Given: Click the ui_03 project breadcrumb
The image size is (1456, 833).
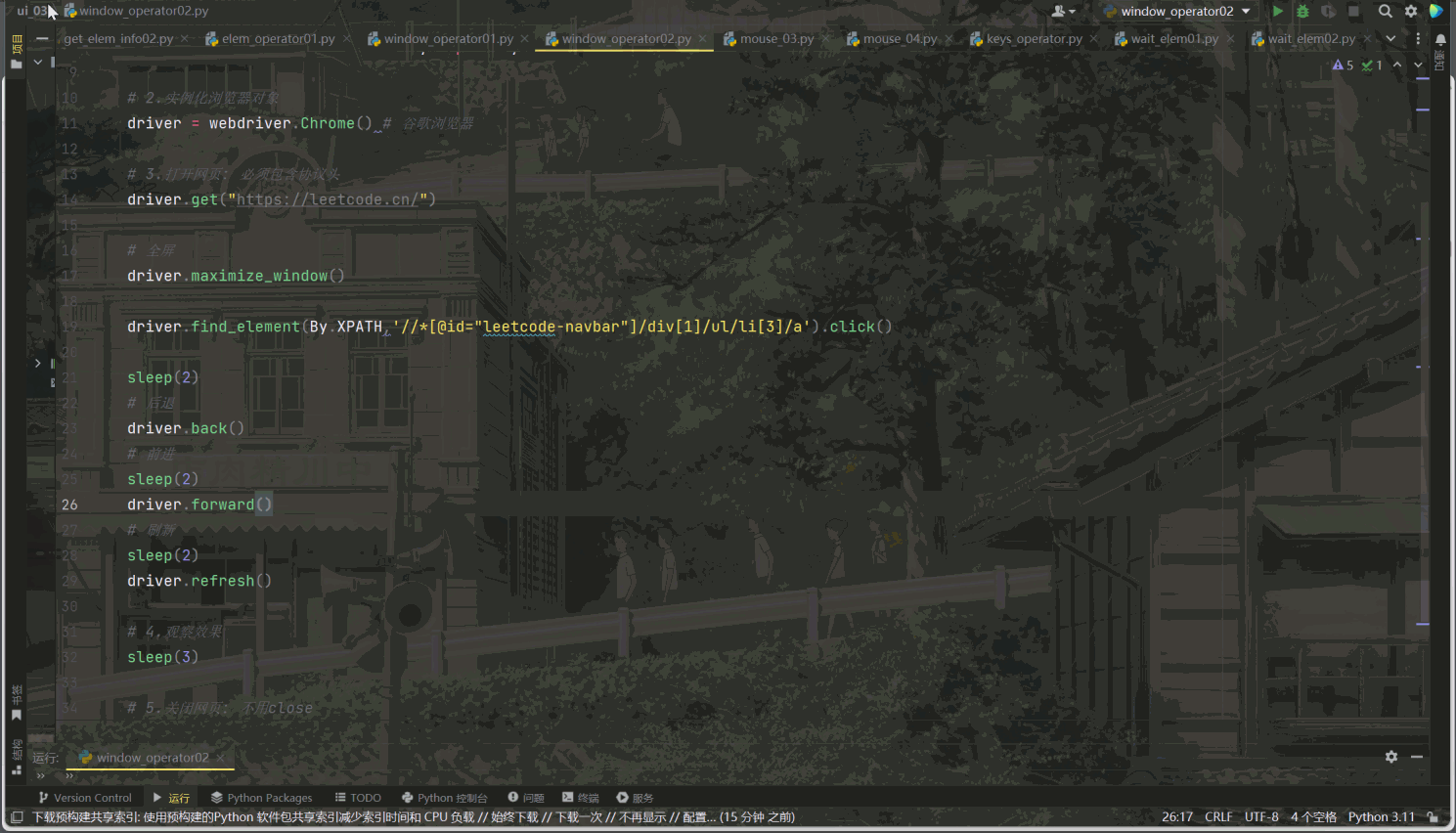Looking at the screenshot, I should point(31,11).
